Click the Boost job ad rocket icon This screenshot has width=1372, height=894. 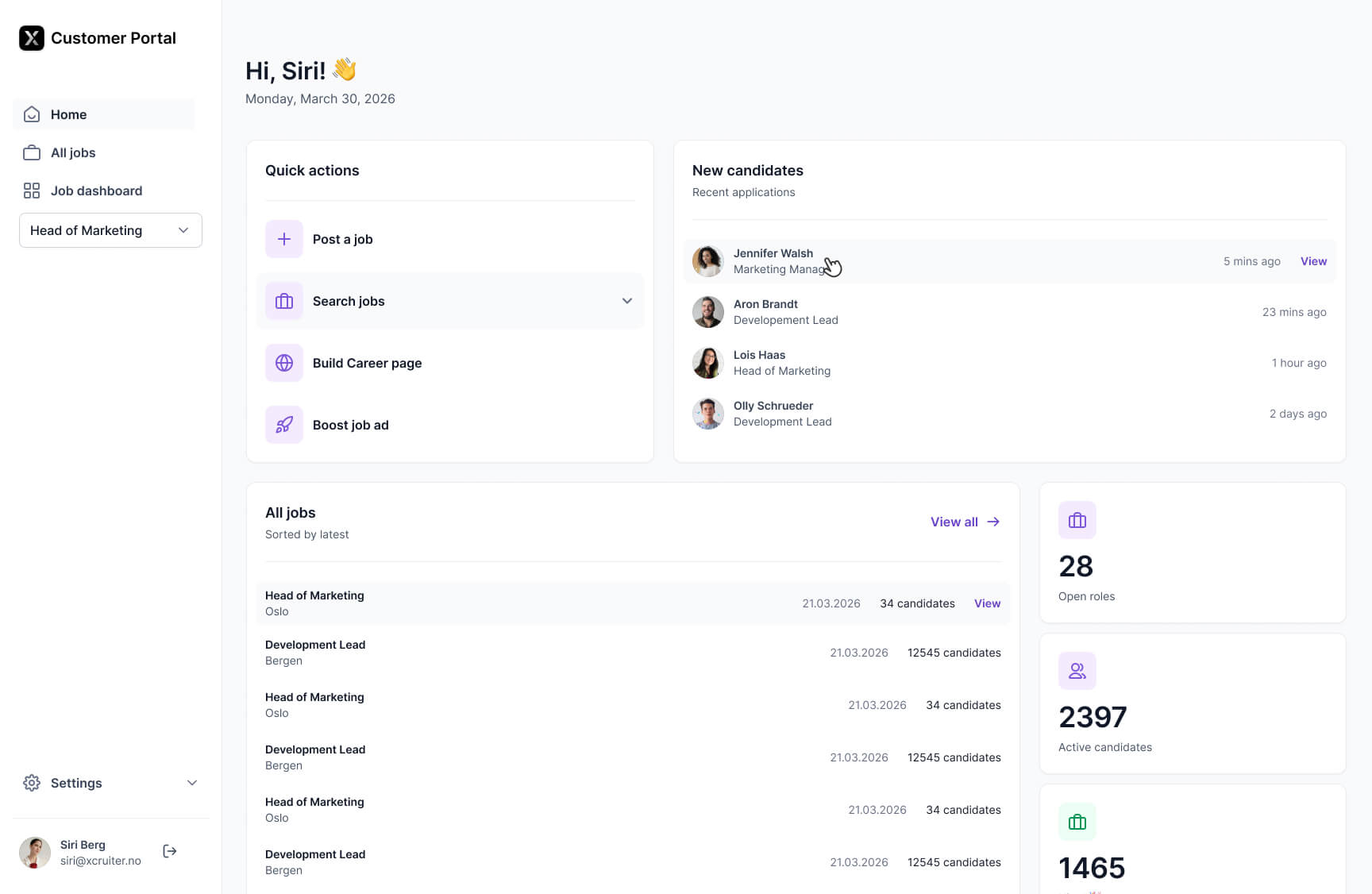pos(283,425)
